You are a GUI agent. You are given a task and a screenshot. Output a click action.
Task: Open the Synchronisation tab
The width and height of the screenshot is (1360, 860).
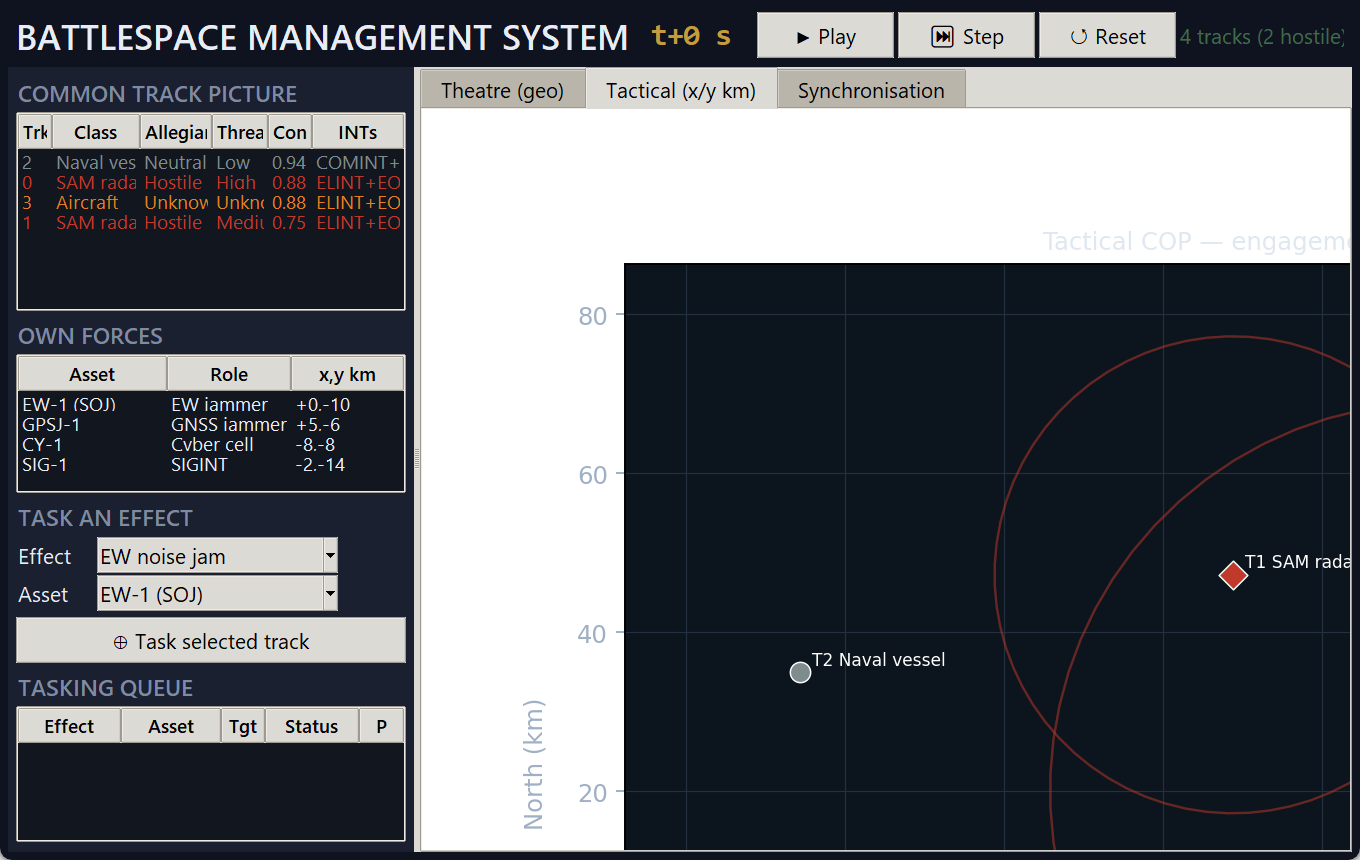coord(871,90)
